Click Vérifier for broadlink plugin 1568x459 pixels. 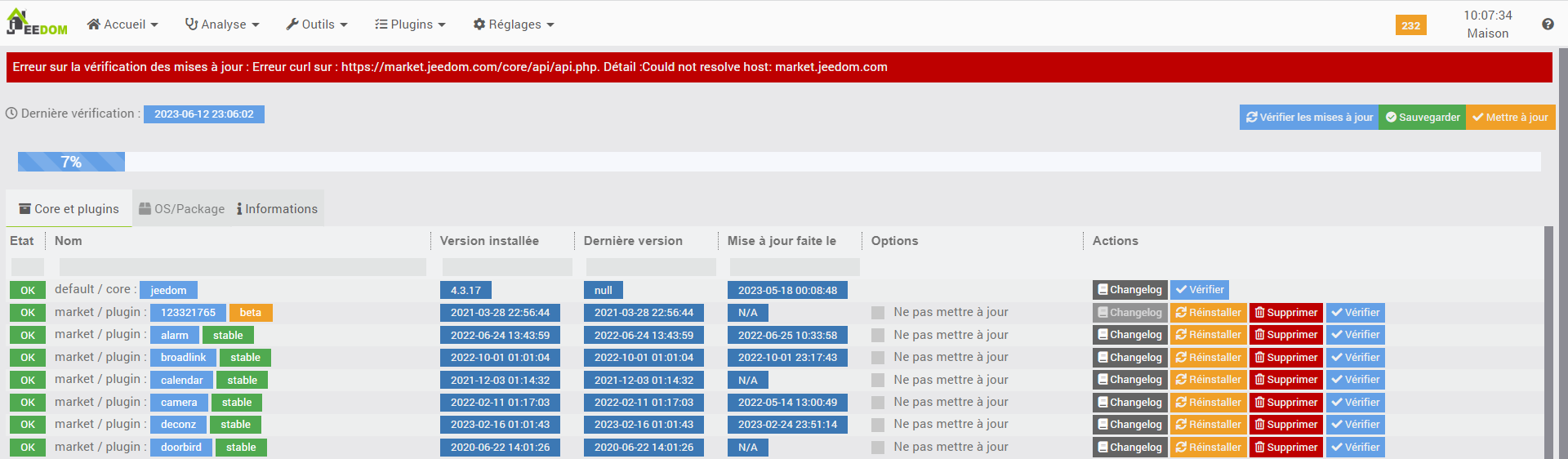click(x=1356, y=358)
